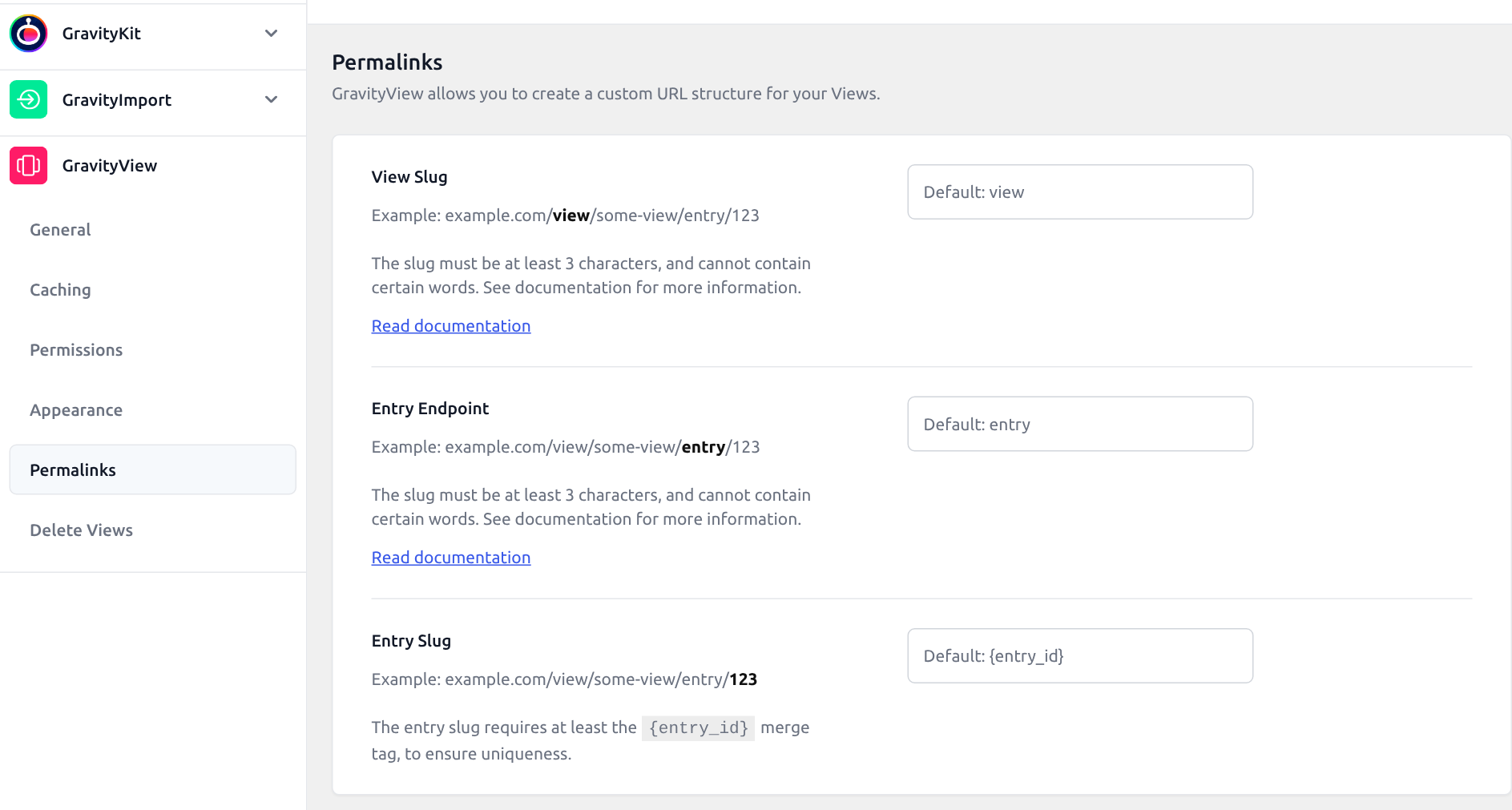Click the GravityView sidebar label
1512x810 pixels.
(110, 166)
